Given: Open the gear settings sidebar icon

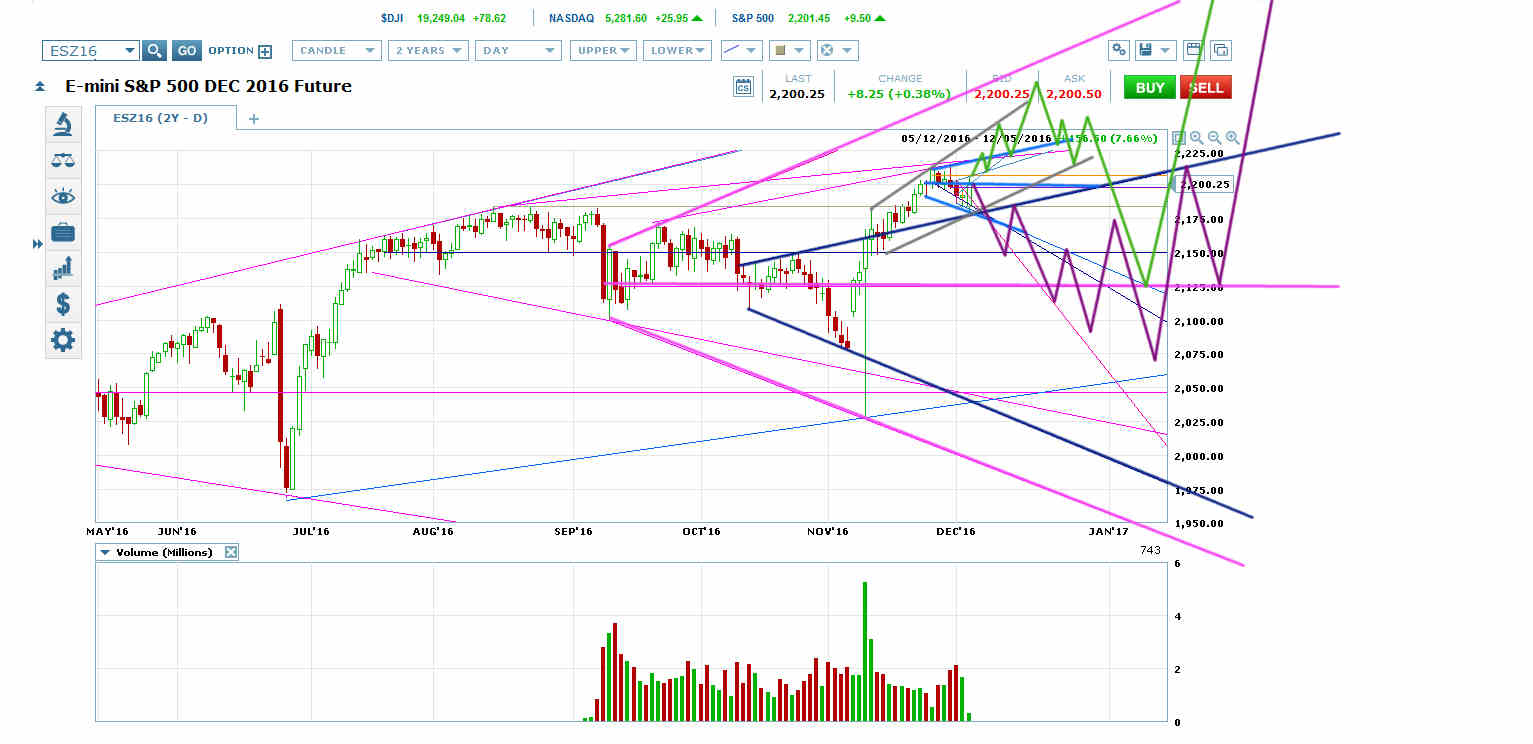Looking at the screenshot, I should [63, 341].
